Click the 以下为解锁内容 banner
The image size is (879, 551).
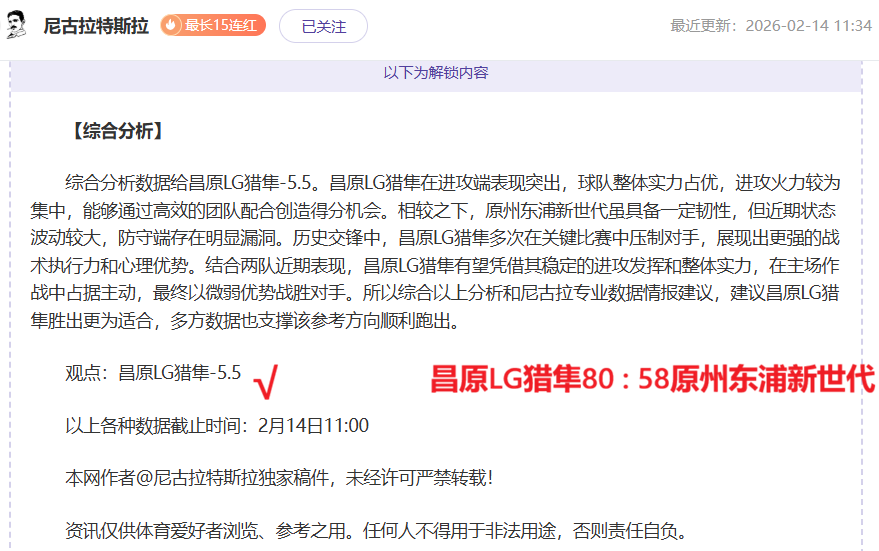point(436,73)
